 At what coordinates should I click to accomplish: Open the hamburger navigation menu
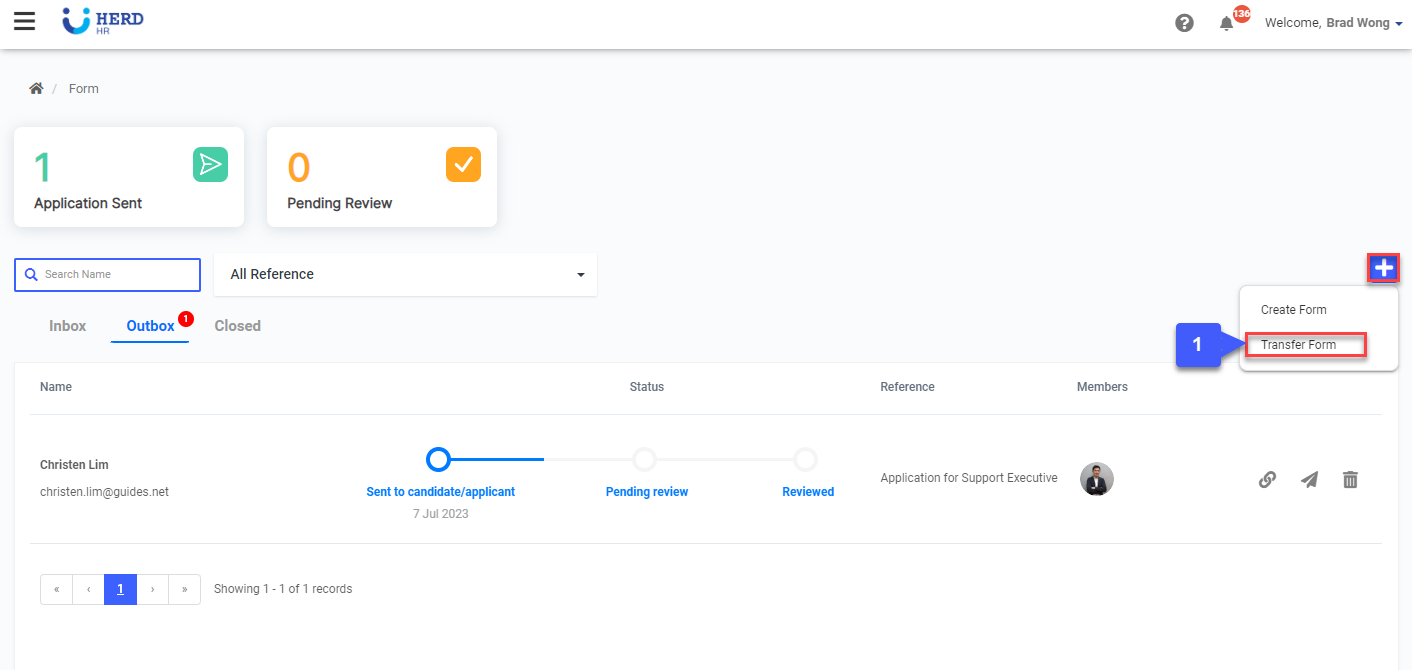tap(24, 22)
